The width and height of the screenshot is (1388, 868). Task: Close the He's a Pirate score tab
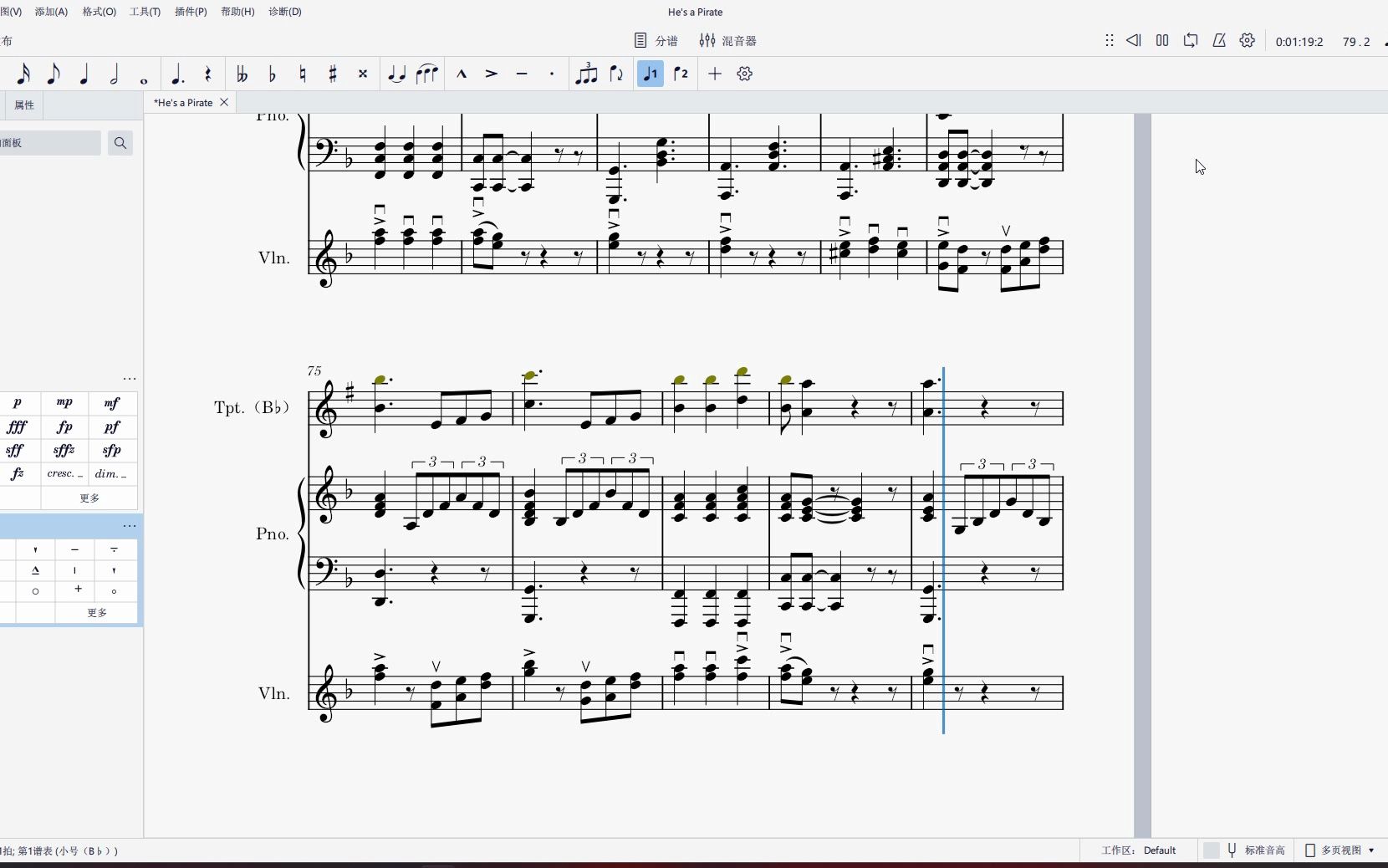[x=224, y=102]
